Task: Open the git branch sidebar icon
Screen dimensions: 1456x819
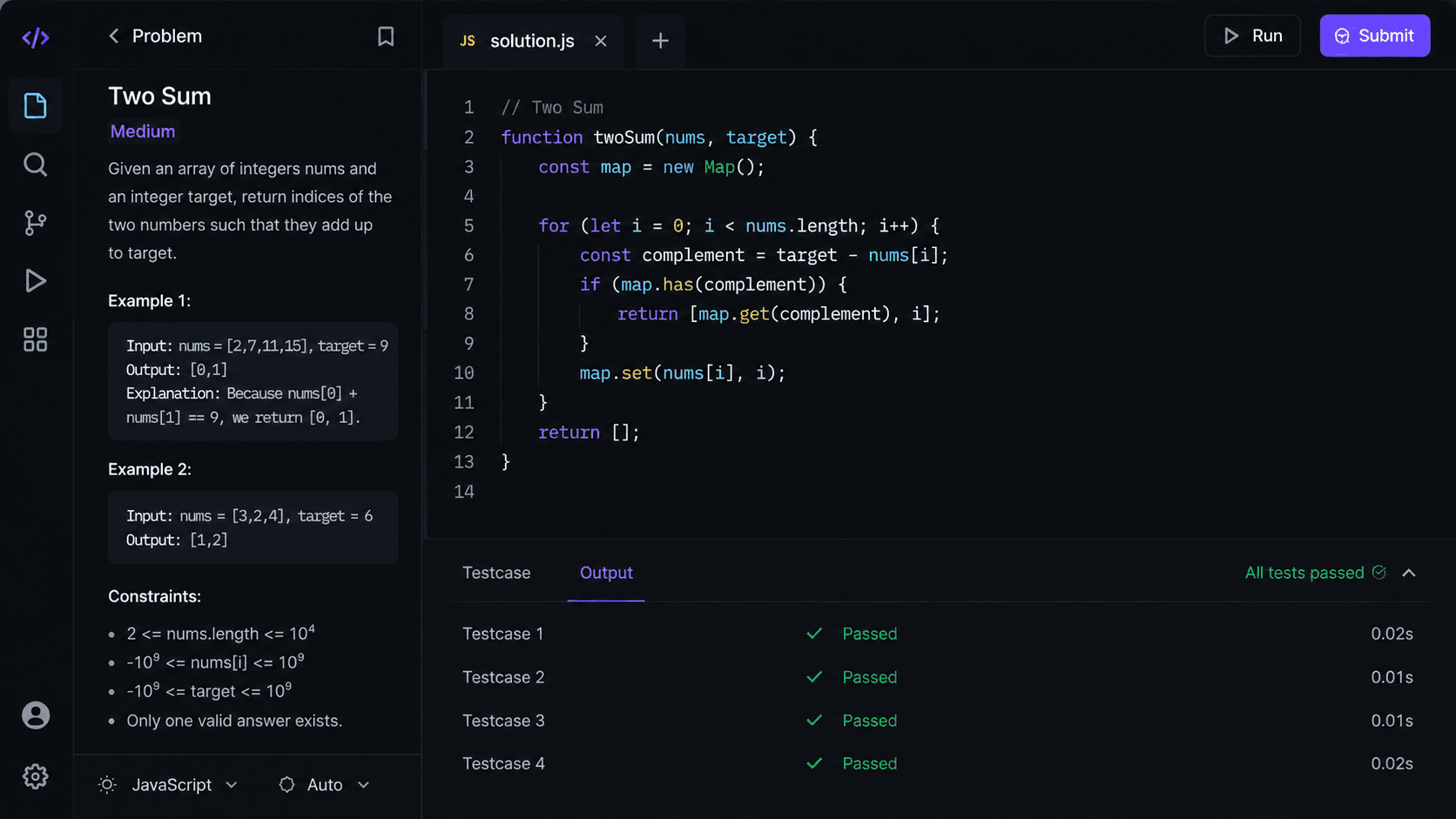Action: (36, 223)
